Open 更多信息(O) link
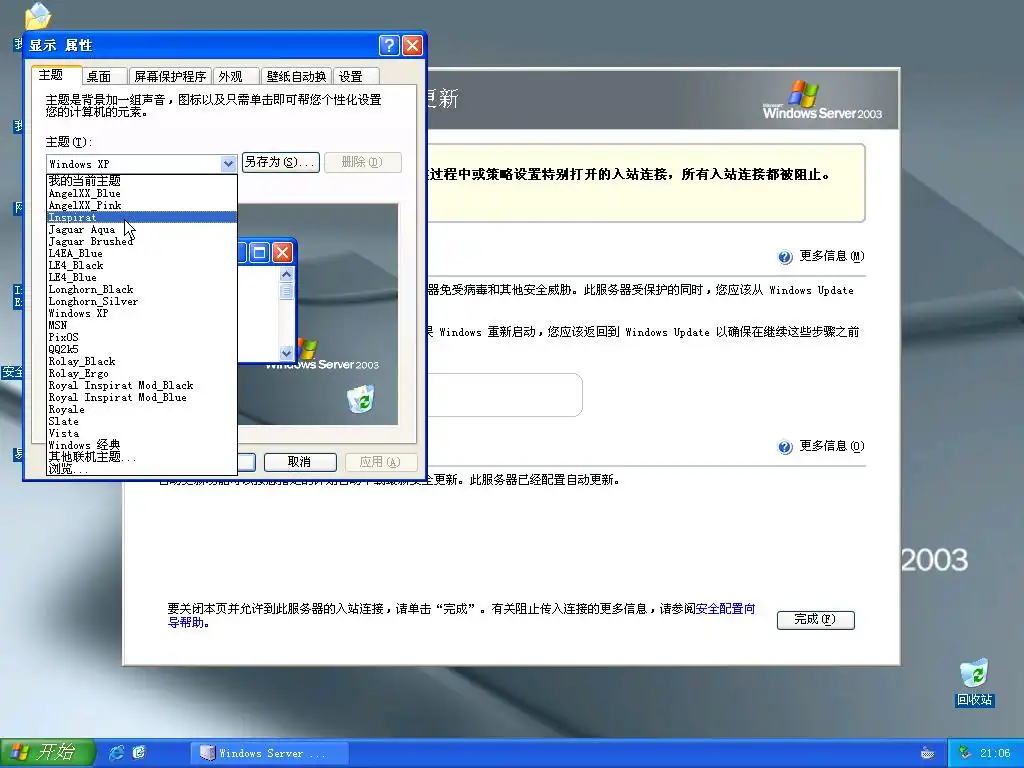The width and height of the screenshot is (1024, 768). point(831,446)
